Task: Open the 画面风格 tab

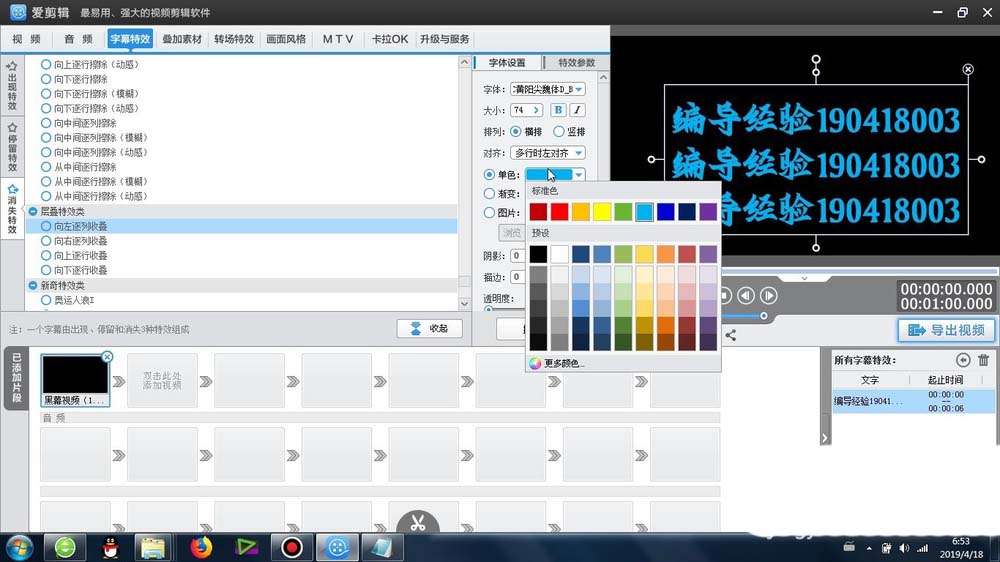Action: [286, 39]
